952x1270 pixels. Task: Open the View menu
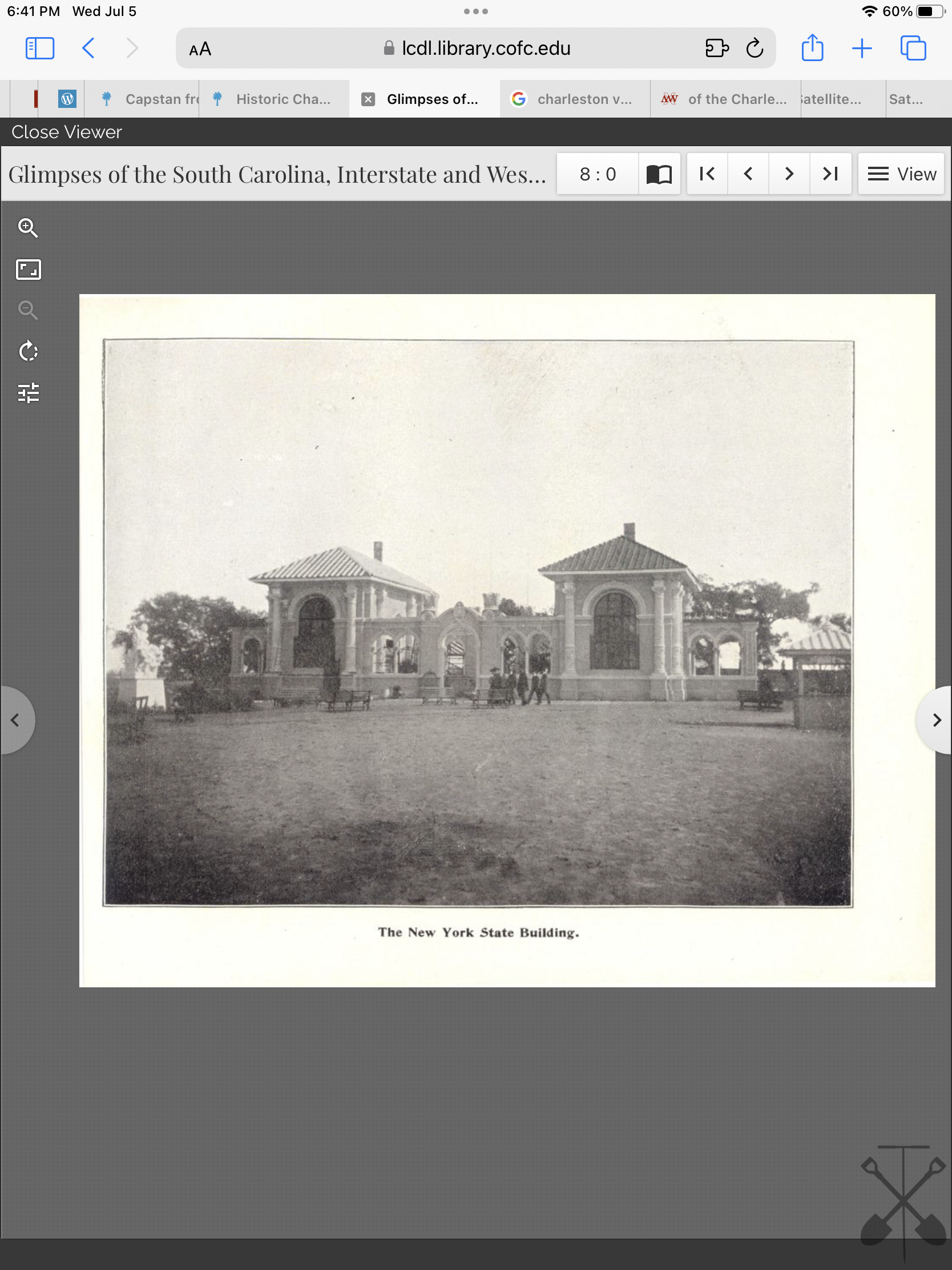click(901, 174)
